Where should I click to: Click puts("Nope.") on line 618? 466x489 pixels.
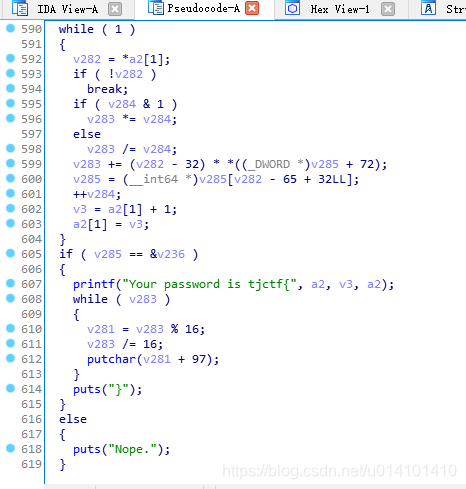(121, 450)
